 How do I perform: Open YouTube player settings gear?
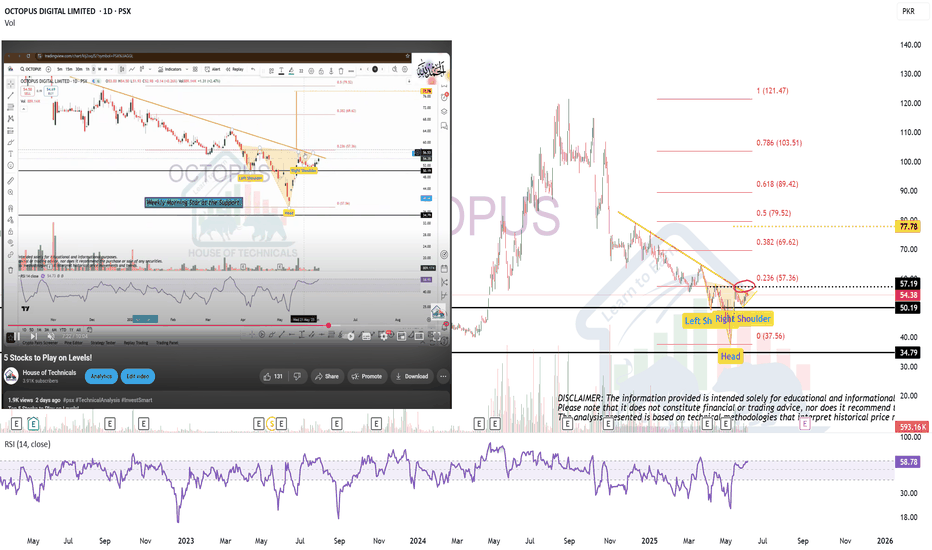pyautogui.click(x=384, y=336)
